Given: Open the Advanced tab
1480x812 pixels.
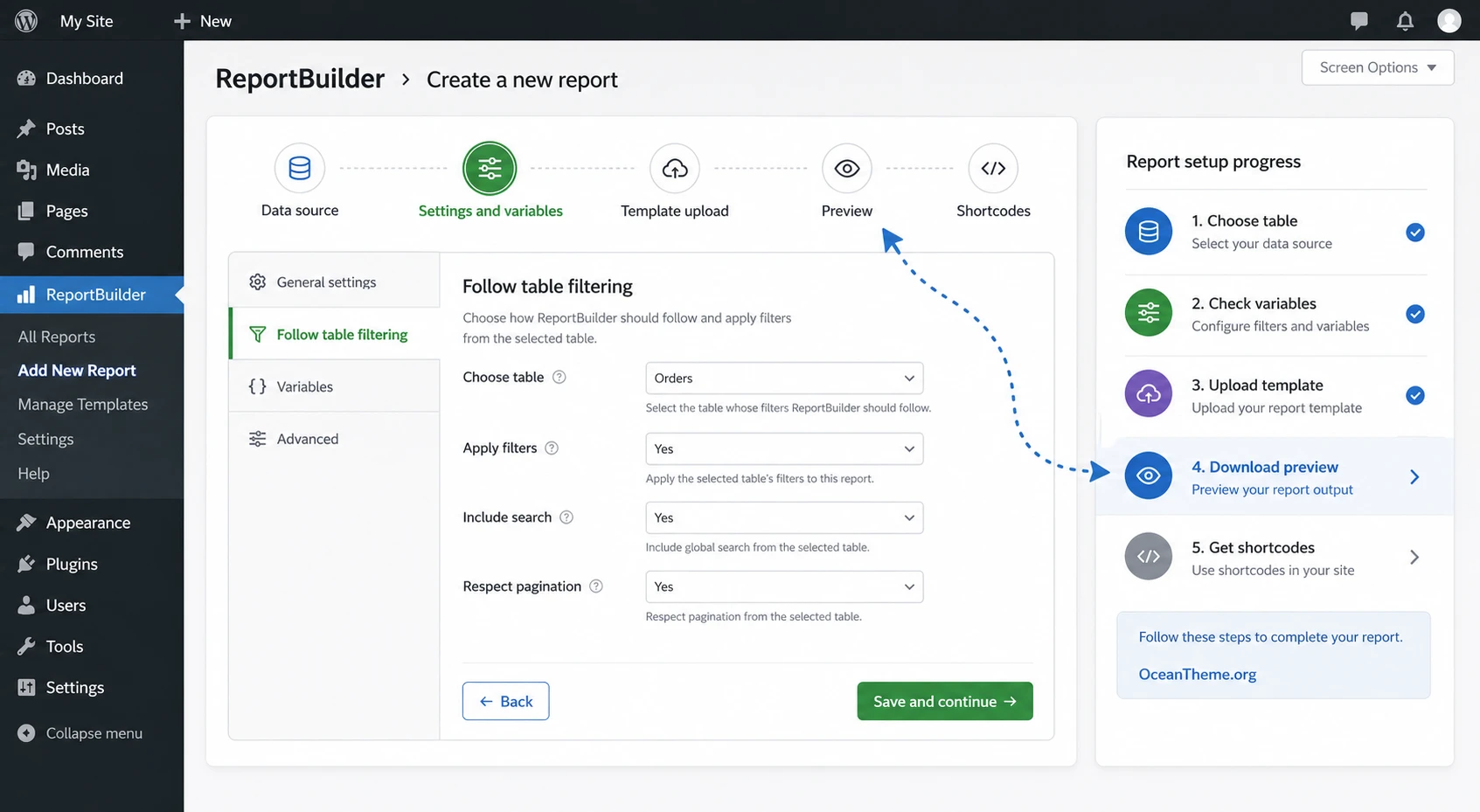Looking at the screenshot, I should click(334, 439).
